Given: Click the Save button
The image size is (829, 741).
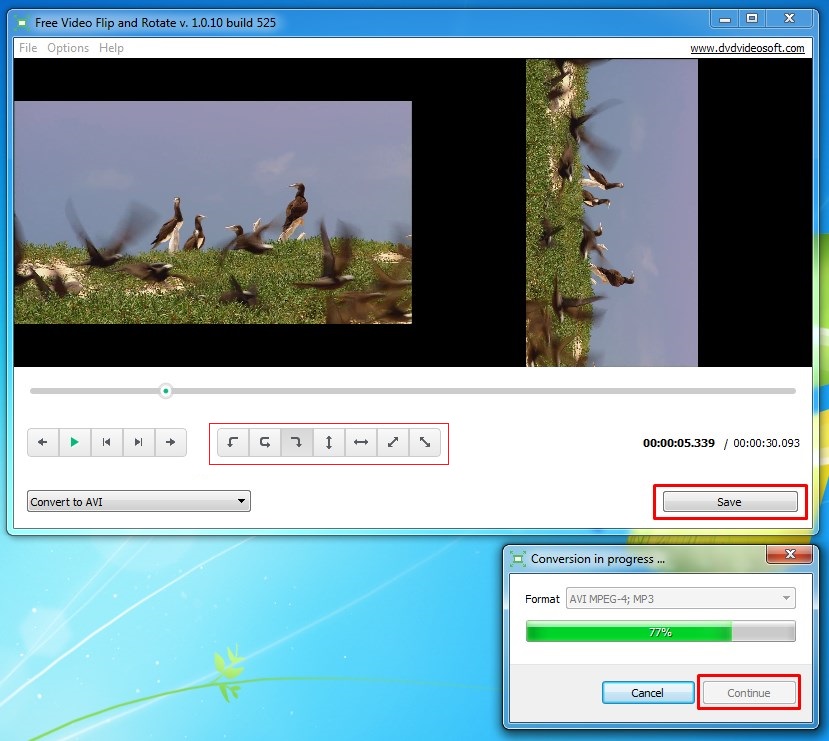Looking at the screenshot, I should [729, 502].
